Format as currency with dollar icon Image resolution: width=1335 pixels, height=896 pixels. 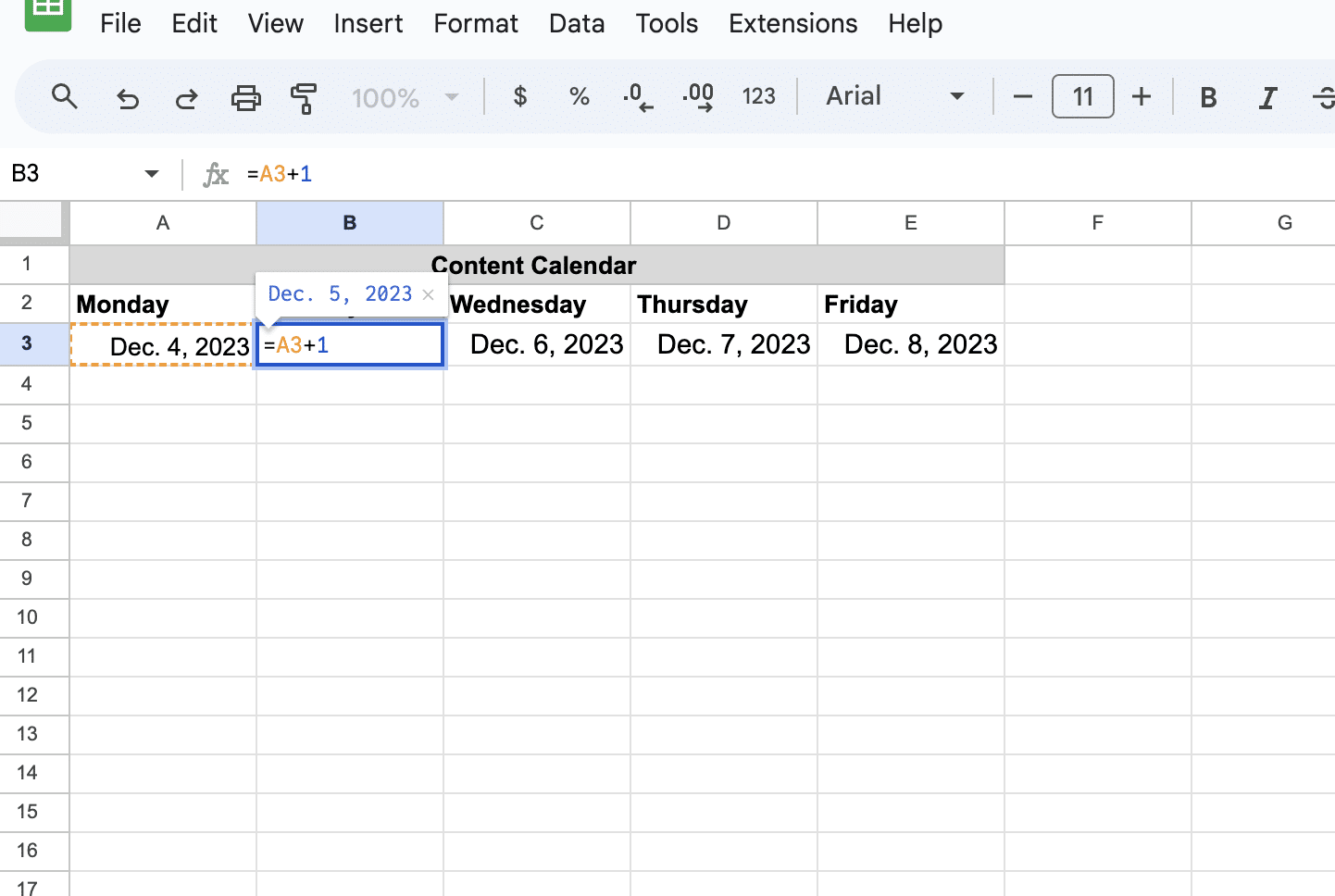click(520, 96)
